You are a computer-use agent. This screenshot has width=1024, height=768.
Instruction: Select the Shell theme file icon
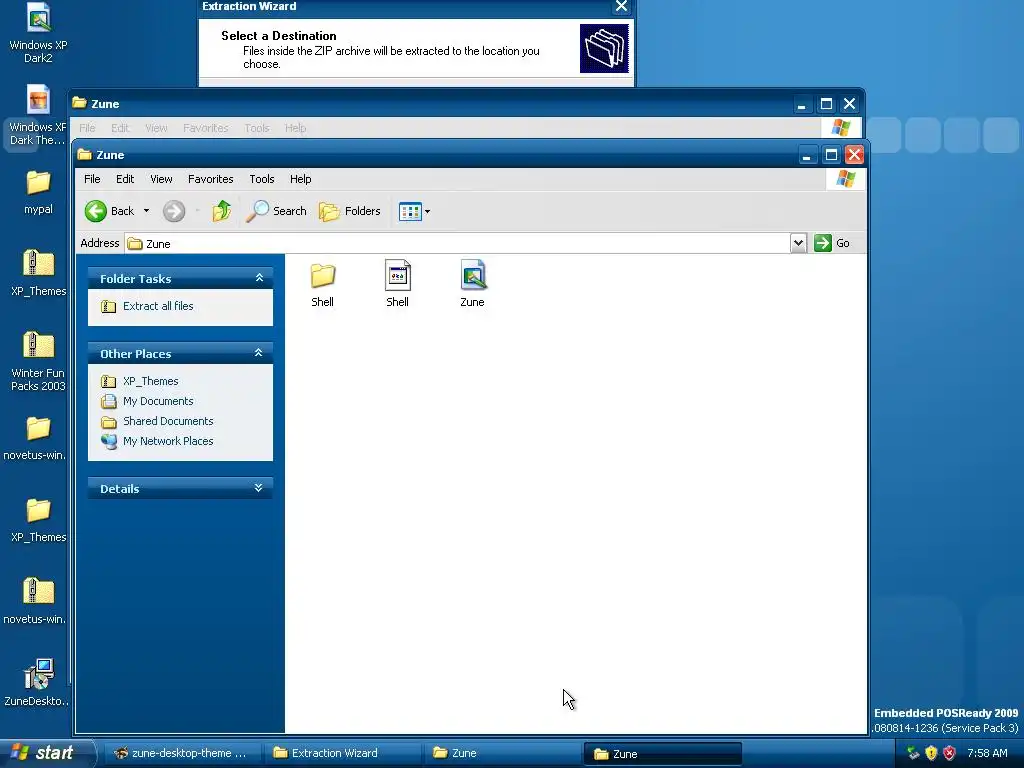click(397, 284)
